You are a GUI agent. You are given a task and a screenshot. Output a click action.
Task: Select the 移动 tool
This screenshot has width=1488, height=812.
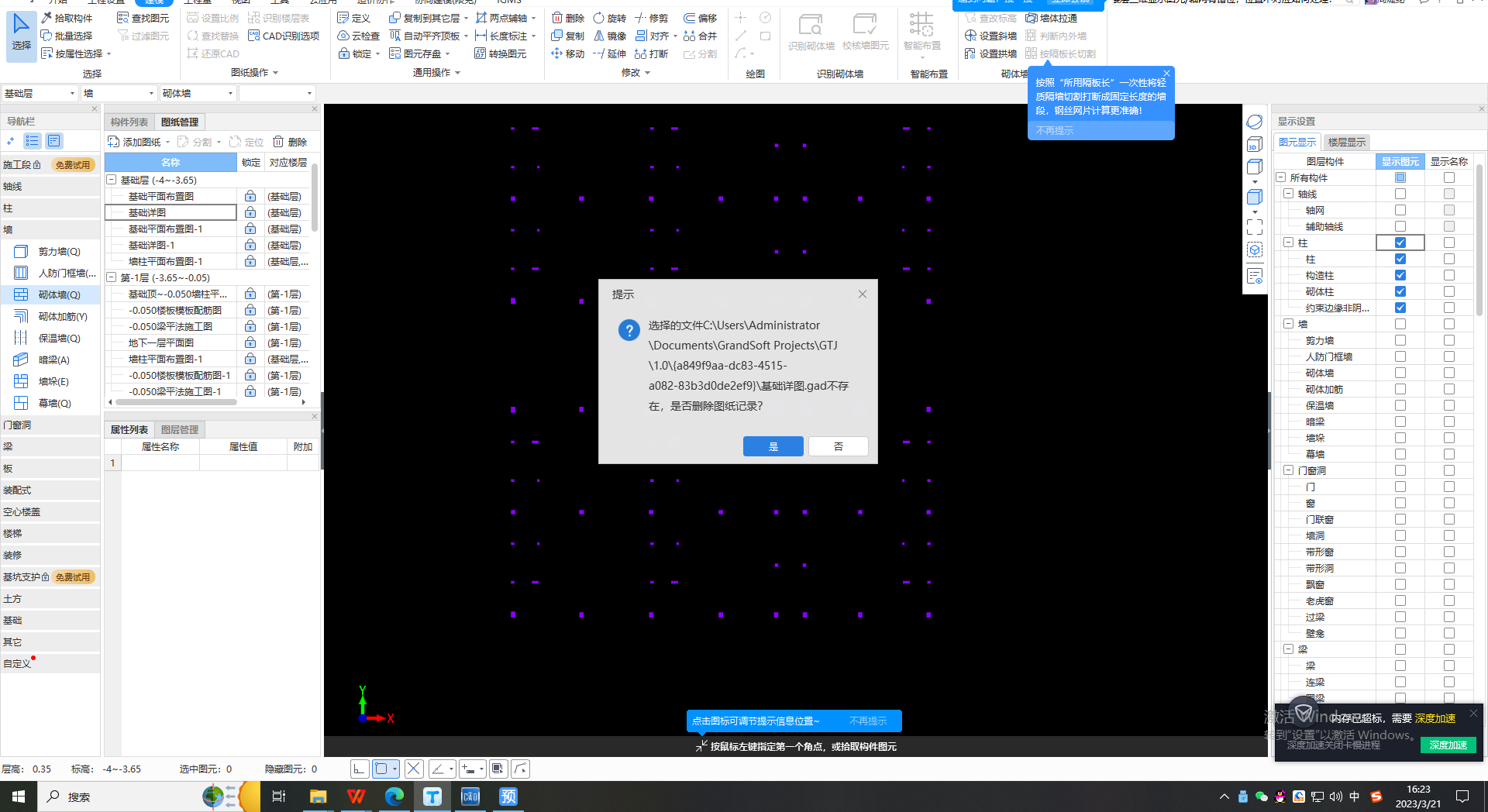coord(567,53)
